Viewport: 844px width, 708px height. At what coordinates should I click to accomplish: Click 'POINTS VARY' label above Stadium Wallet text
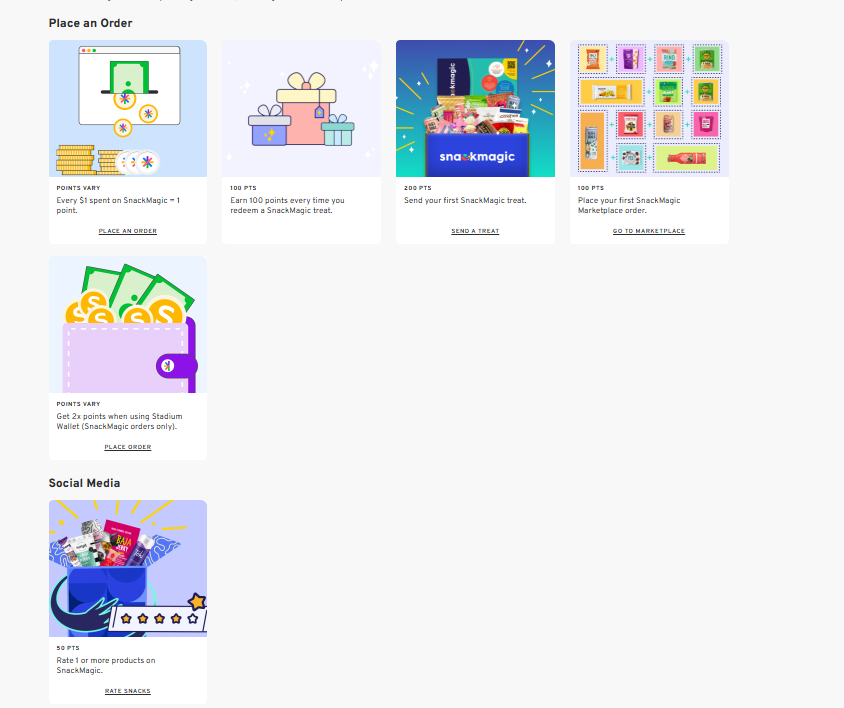pyautogui.click(x=79, y=404)
